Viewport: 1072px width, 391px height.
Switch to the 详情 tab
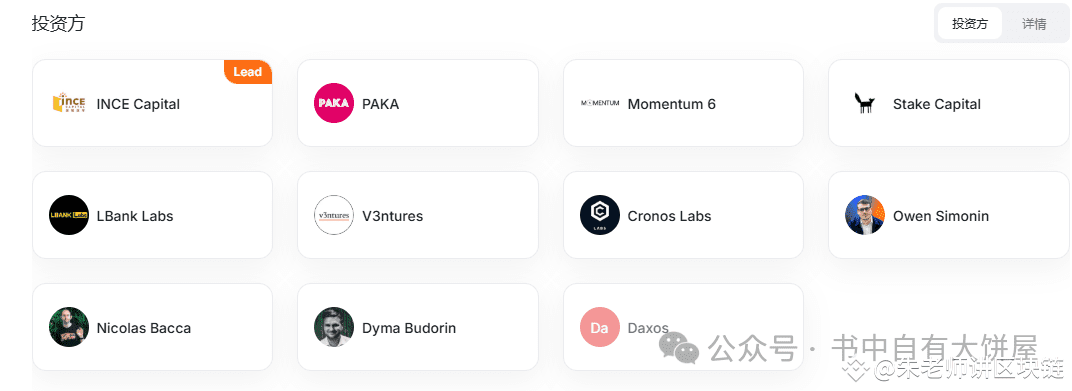[1034, 24]
